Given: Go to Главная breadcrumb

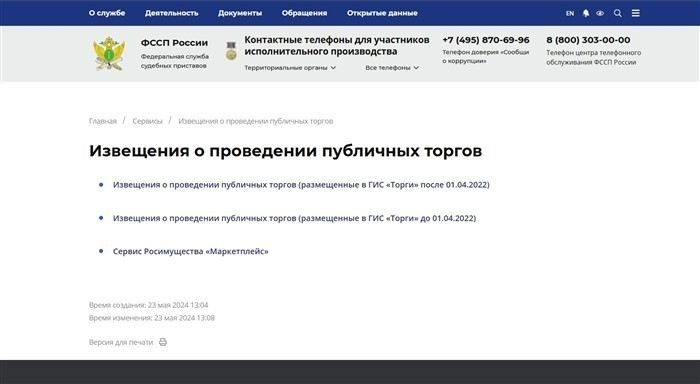Looking at the screenshot, I should [103, 121].
